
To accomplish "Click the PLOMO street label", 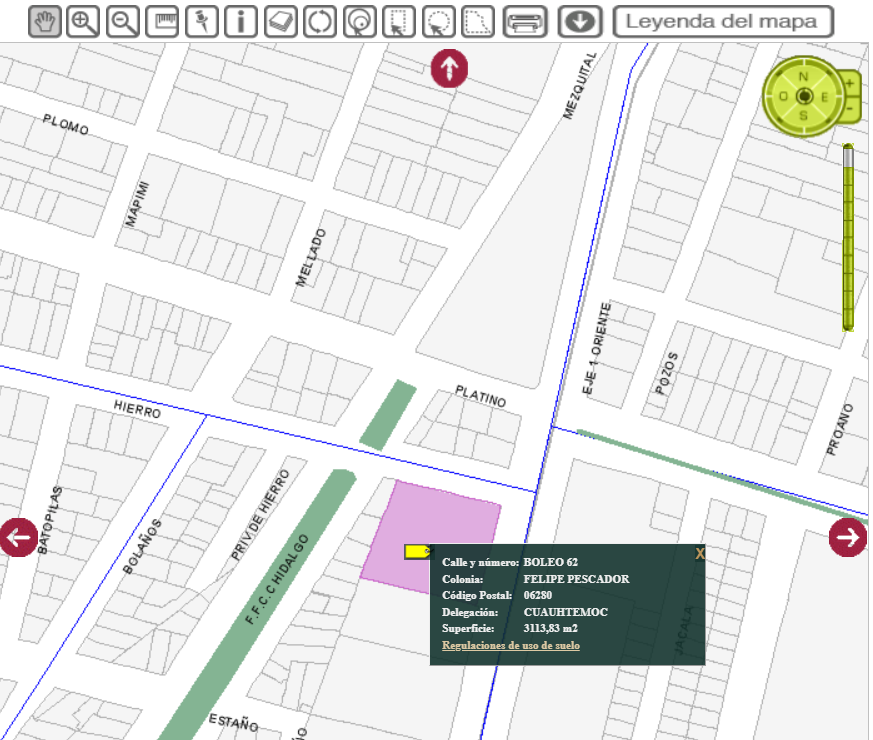I will pyautogui.click(x=66, y=125).
